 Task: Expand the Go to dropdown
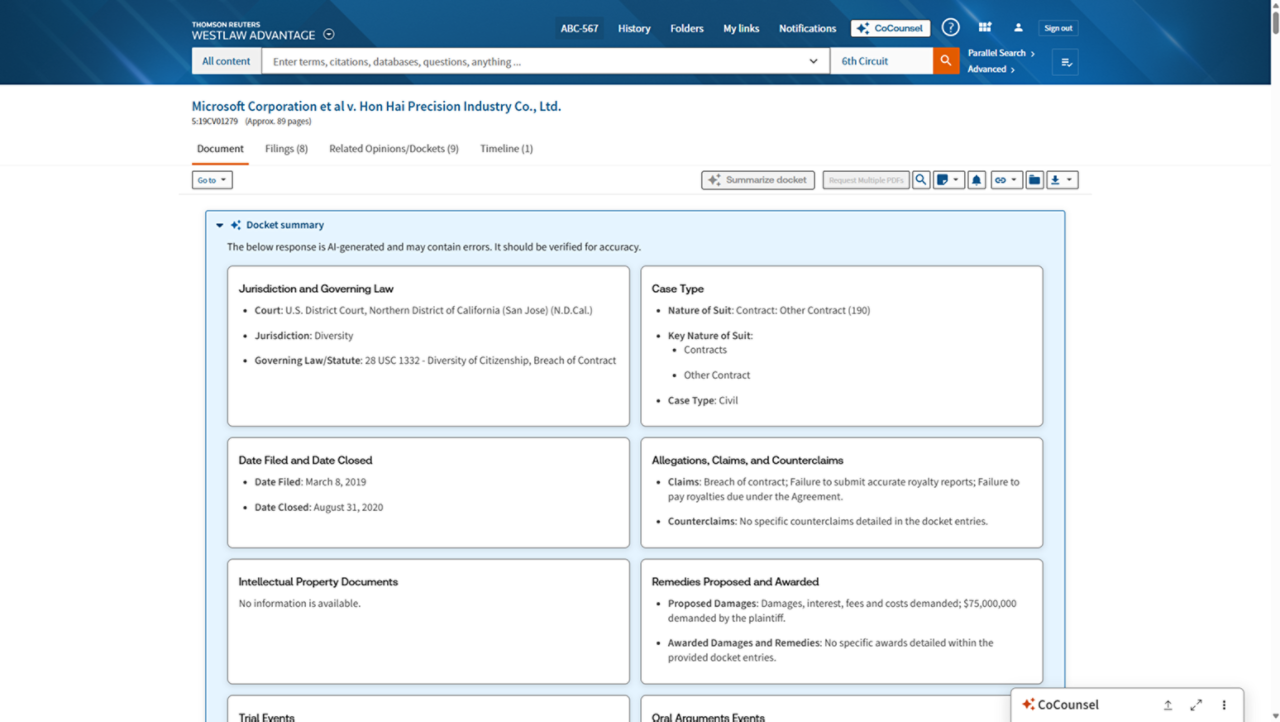coord(212,179)
